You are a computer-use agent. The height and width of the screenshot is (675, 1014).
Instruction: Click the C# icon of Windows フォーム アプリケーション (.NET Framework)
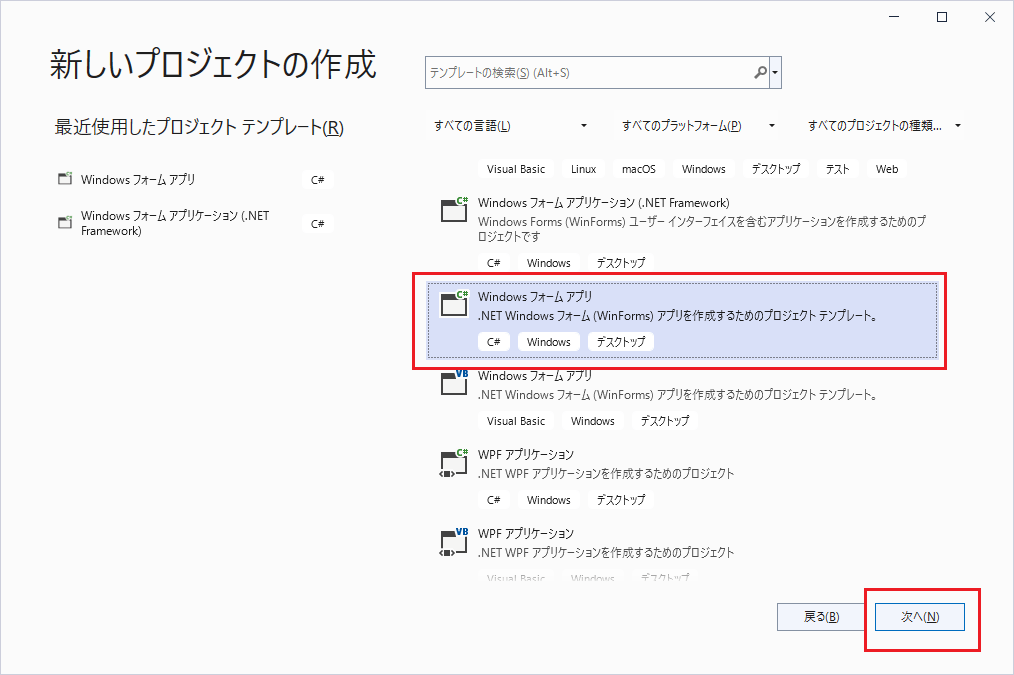click(454, 209)
